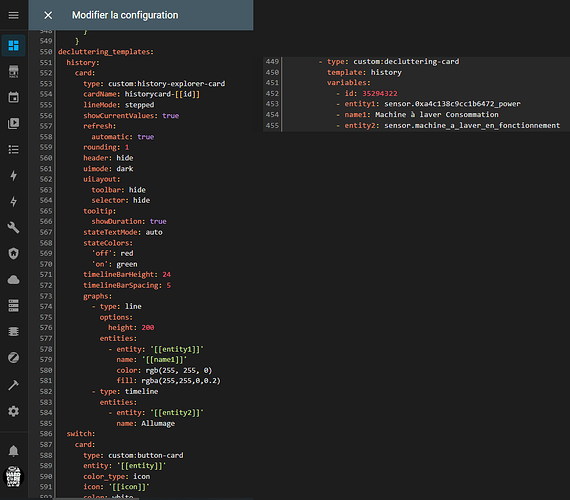Open the dashboard overview icon

[x=13, y=45]
